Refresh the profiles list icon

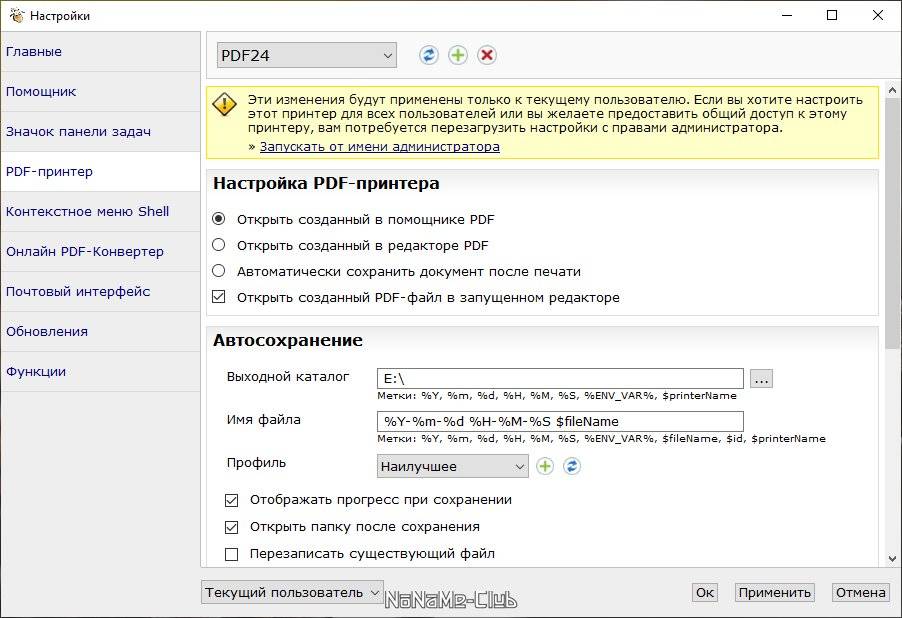(x=572, y=466)
